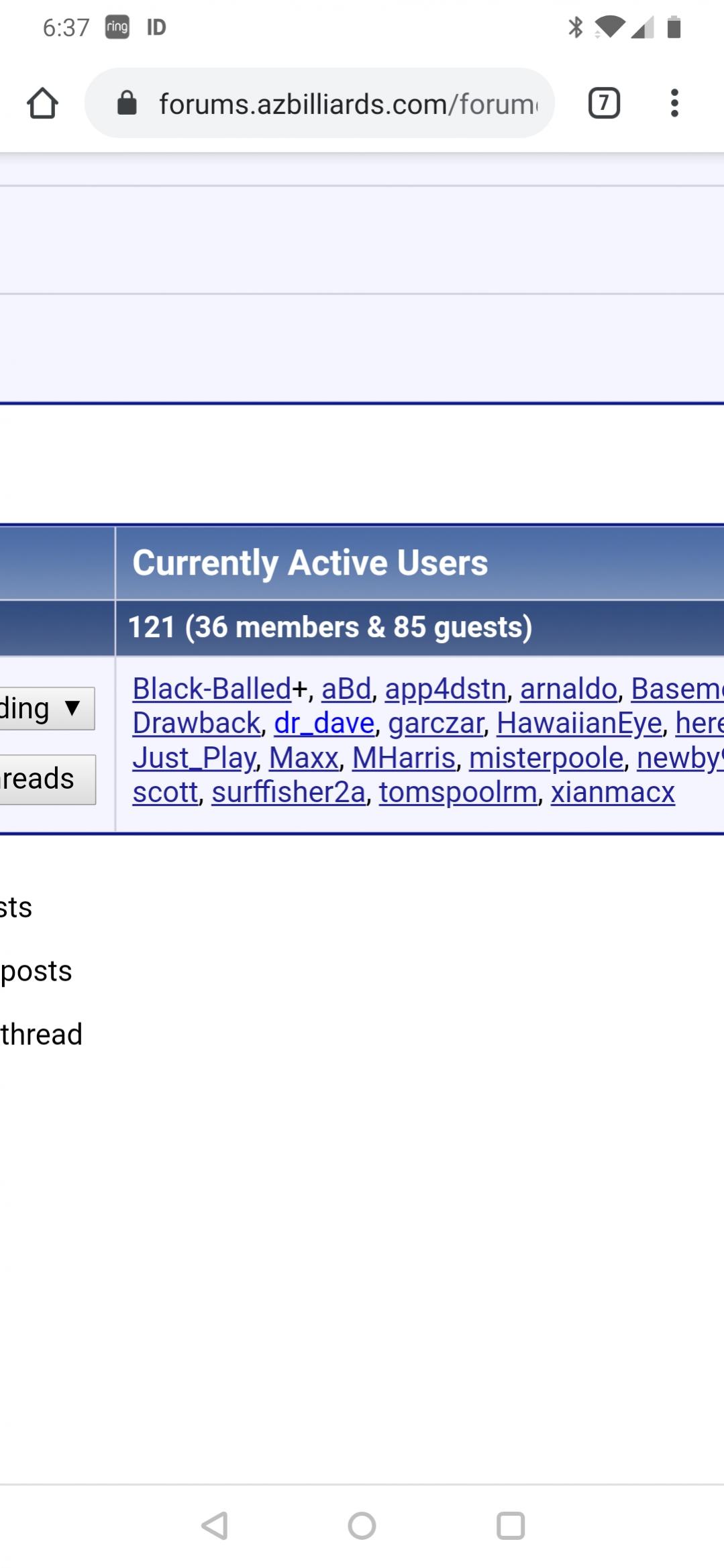The image size is (724, 1568).
Task: Select the surffisher2a username link
Action: pos(289,792)
